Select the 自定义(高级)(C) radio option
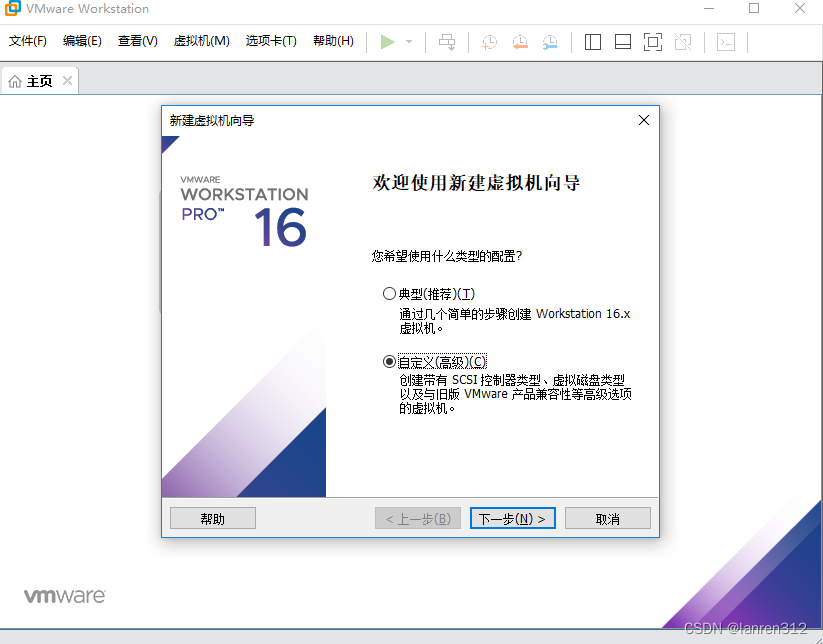This screenshot has height=644, width=823. point(389,362)
